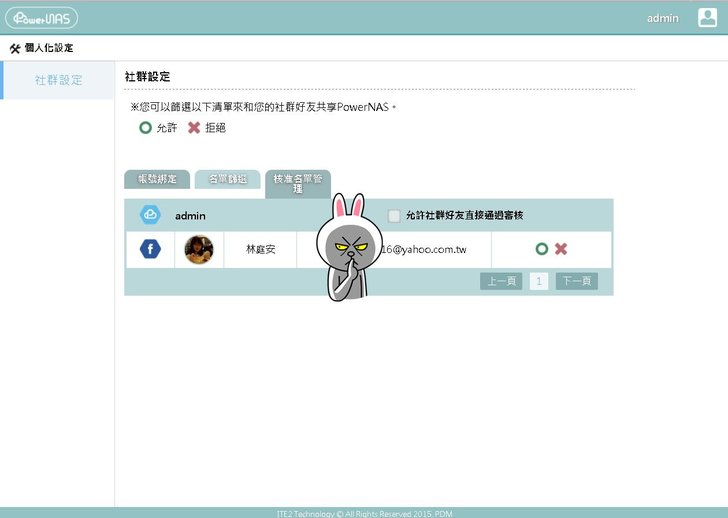Click the tools icon beside 個人化設定
Screen dimensions: 728x518
point(15,48)
